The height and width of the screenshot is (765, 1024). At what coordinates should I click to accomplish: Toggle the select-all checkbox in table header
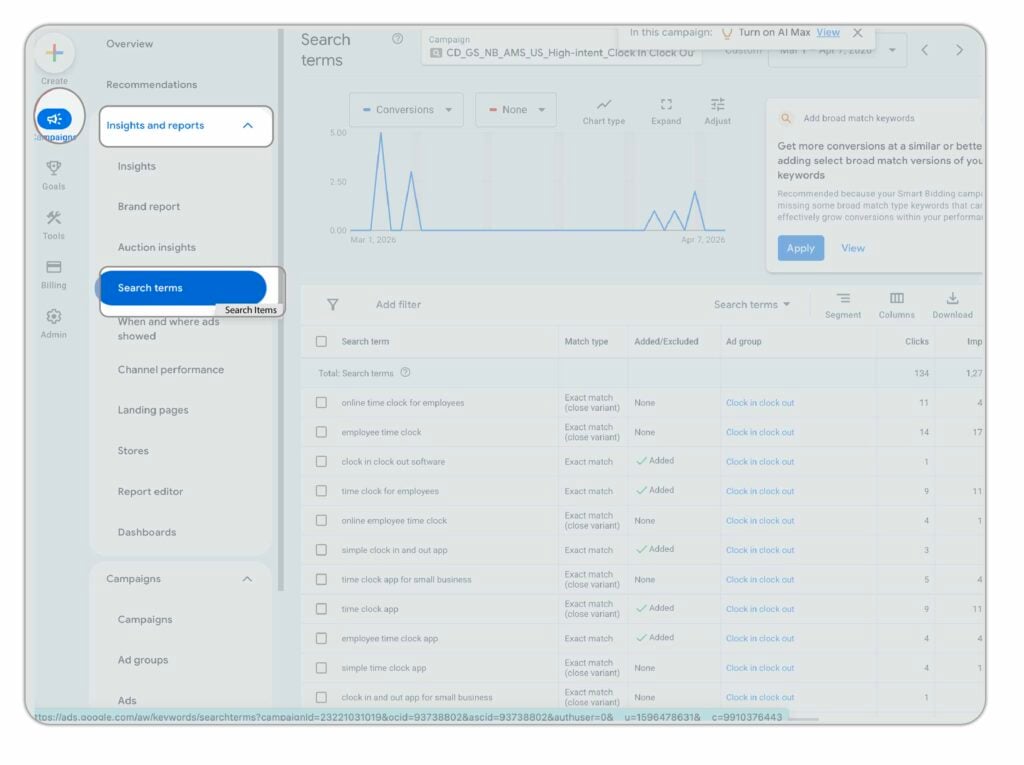321,341
